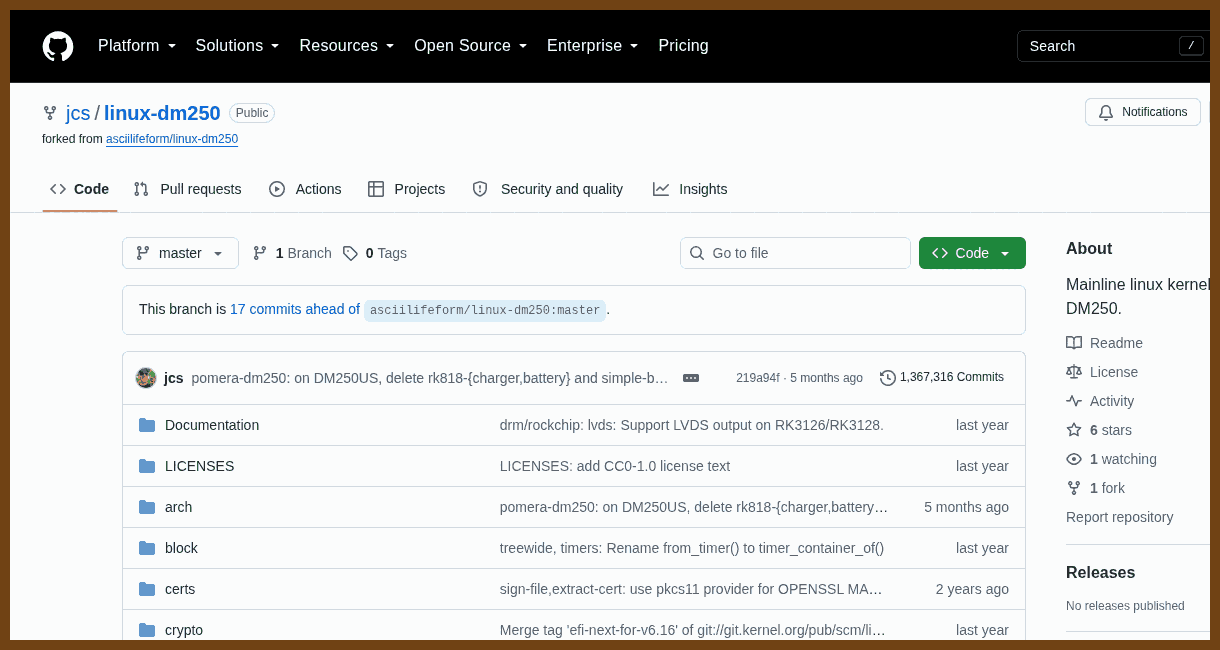View the 0 Tags list
The height and width of the screenshot is (650, 1220).
375,253
